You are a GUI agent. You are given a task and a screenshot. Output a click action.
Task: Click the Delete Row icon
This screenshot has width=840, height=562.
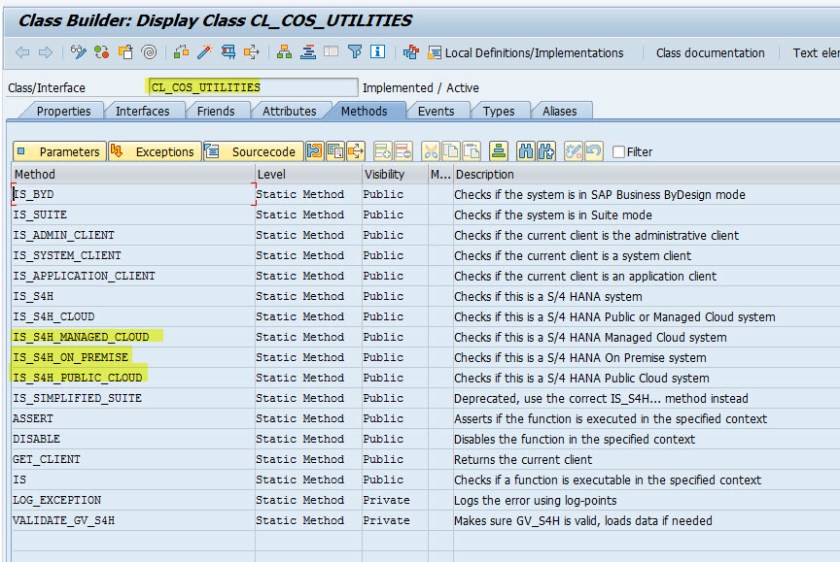(403, 152)
